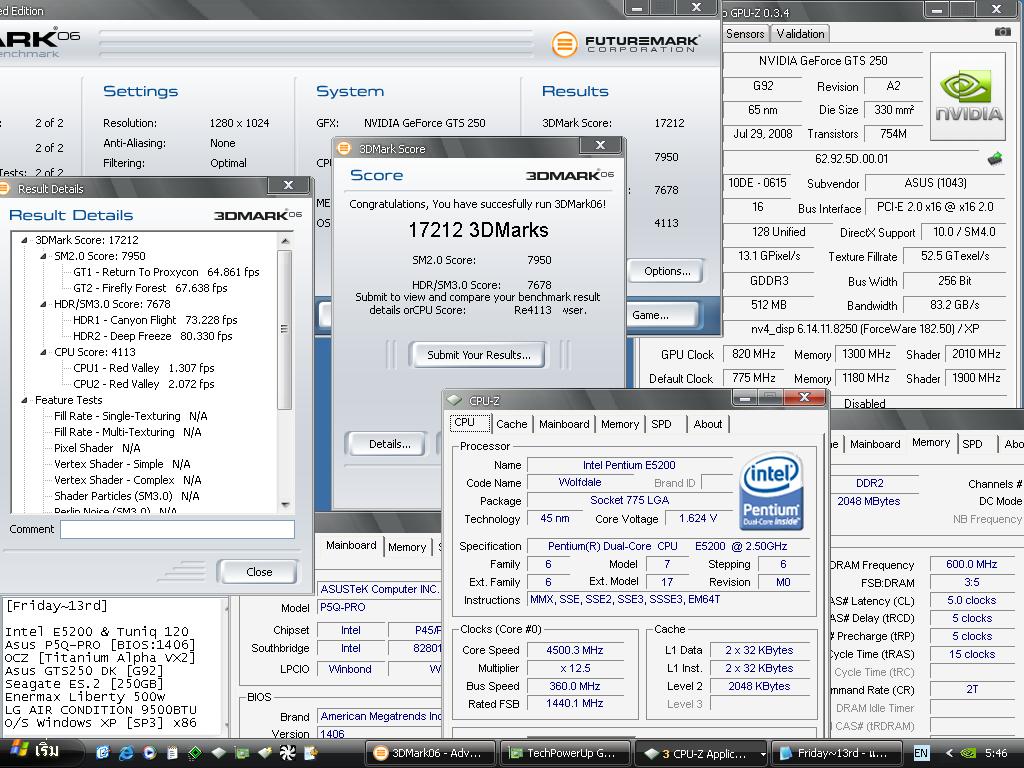The width and height of the screenshot is (1024, 768).
Task: Collapse the SM2.0 Score tree node
Action: (x=44, y=256)
